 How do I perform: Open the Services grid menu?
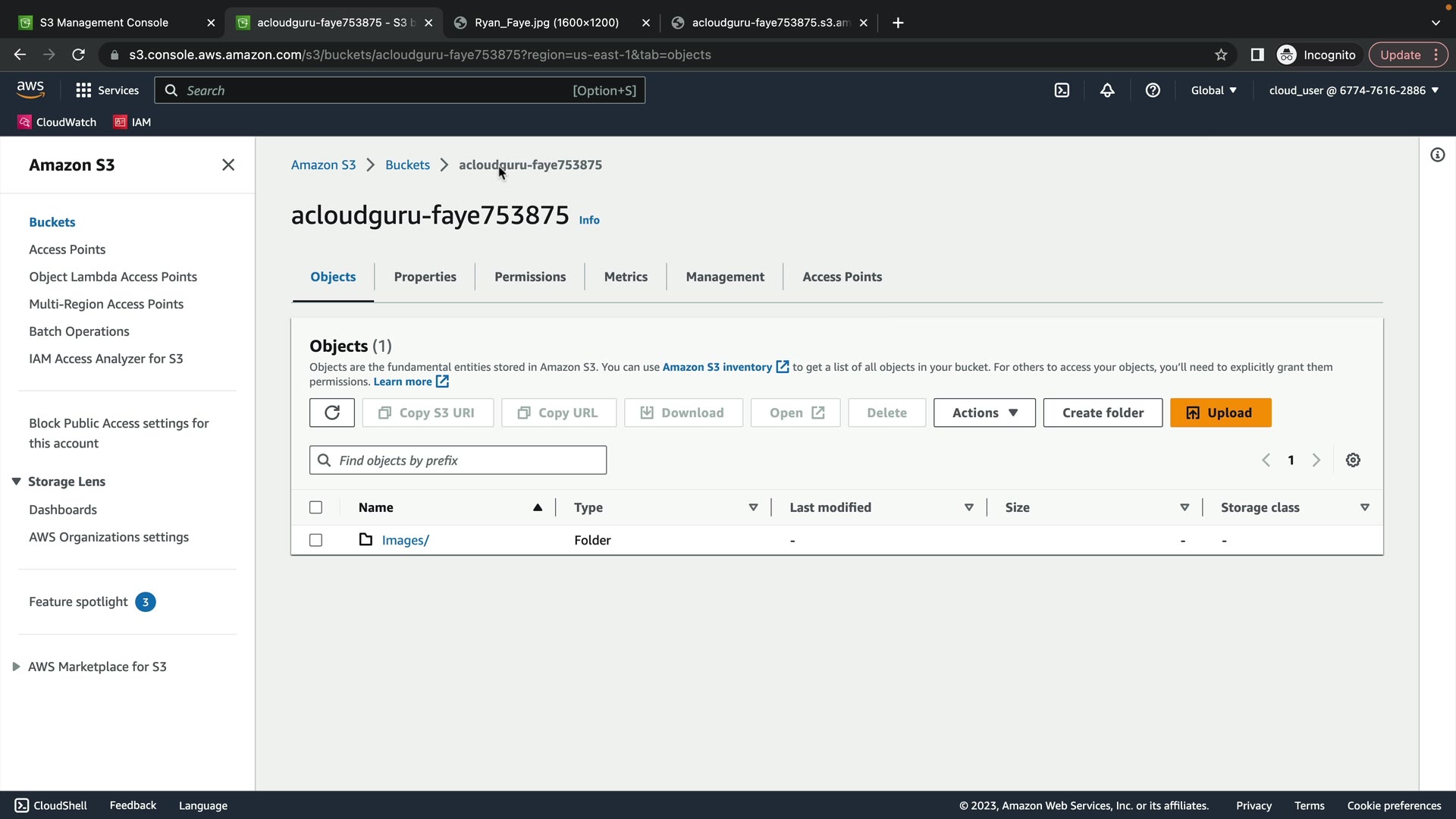coord(107,90)
